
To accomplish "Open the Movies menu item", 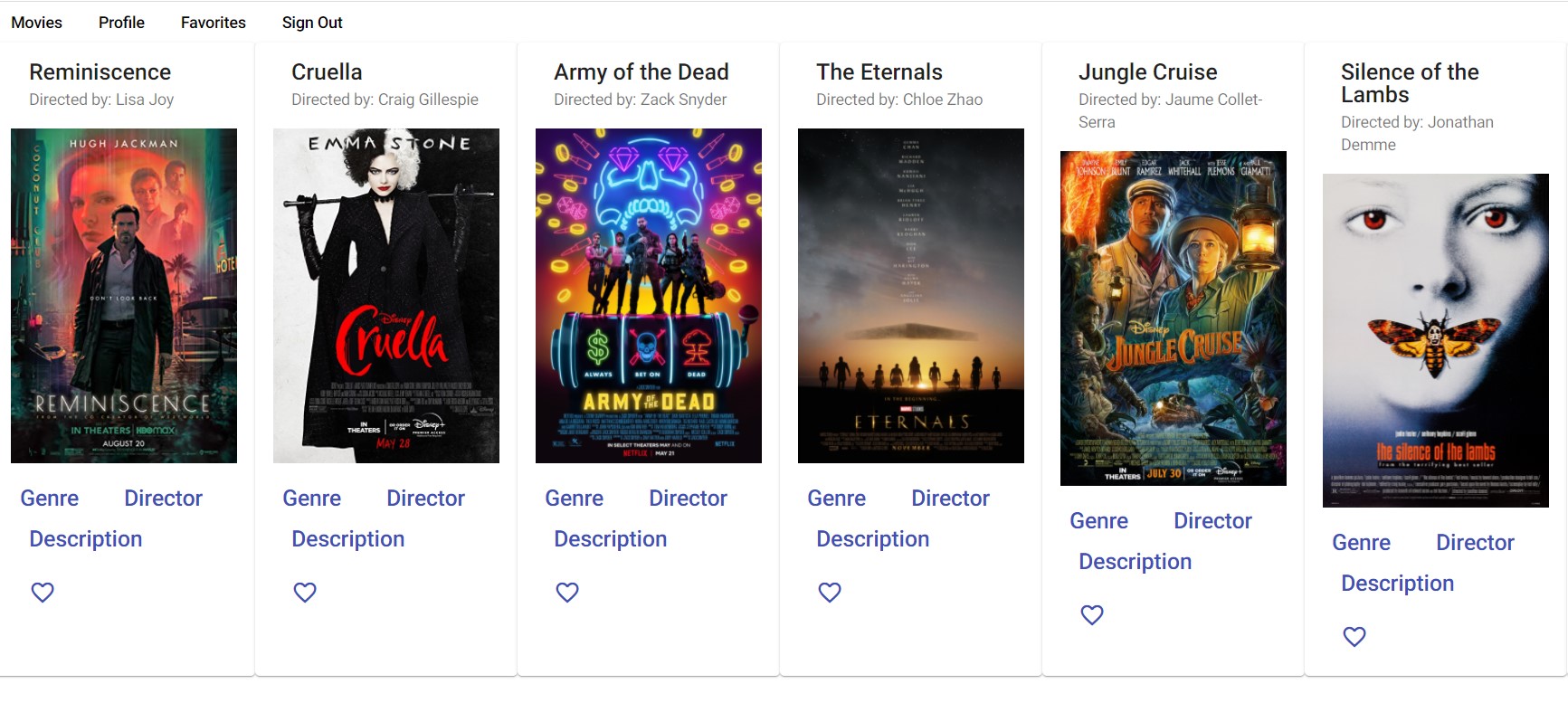I will coord(36,22).
